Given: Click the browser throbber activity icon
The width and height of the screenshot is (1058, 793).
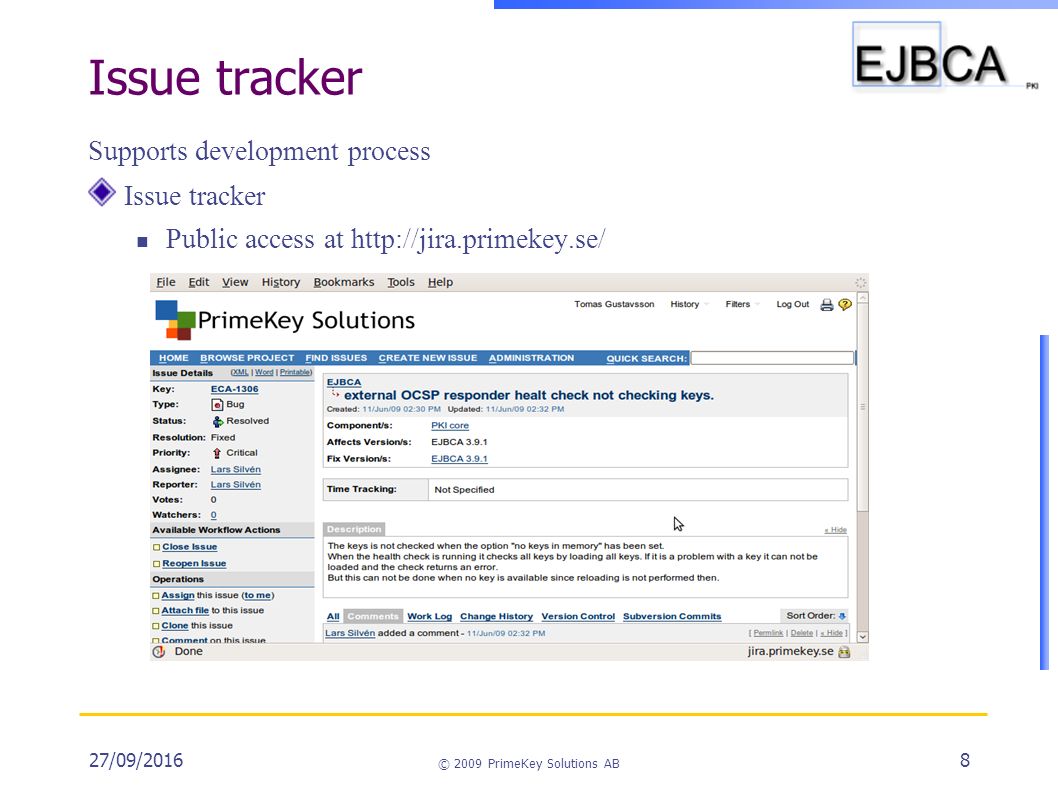Looking at the screenshot, I should click(860, 283).
